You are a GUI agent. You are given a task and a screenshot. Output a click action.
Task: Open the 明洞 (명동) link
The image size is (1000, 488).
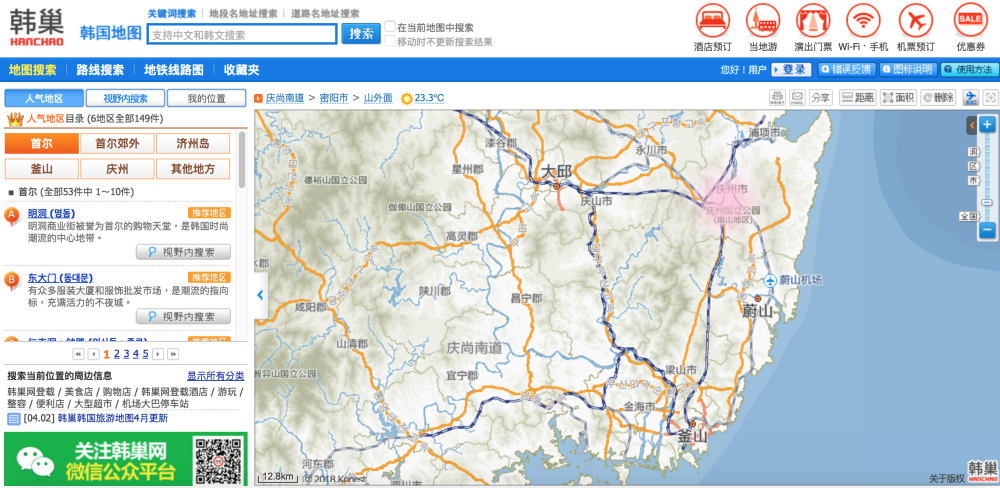point(52,213)
